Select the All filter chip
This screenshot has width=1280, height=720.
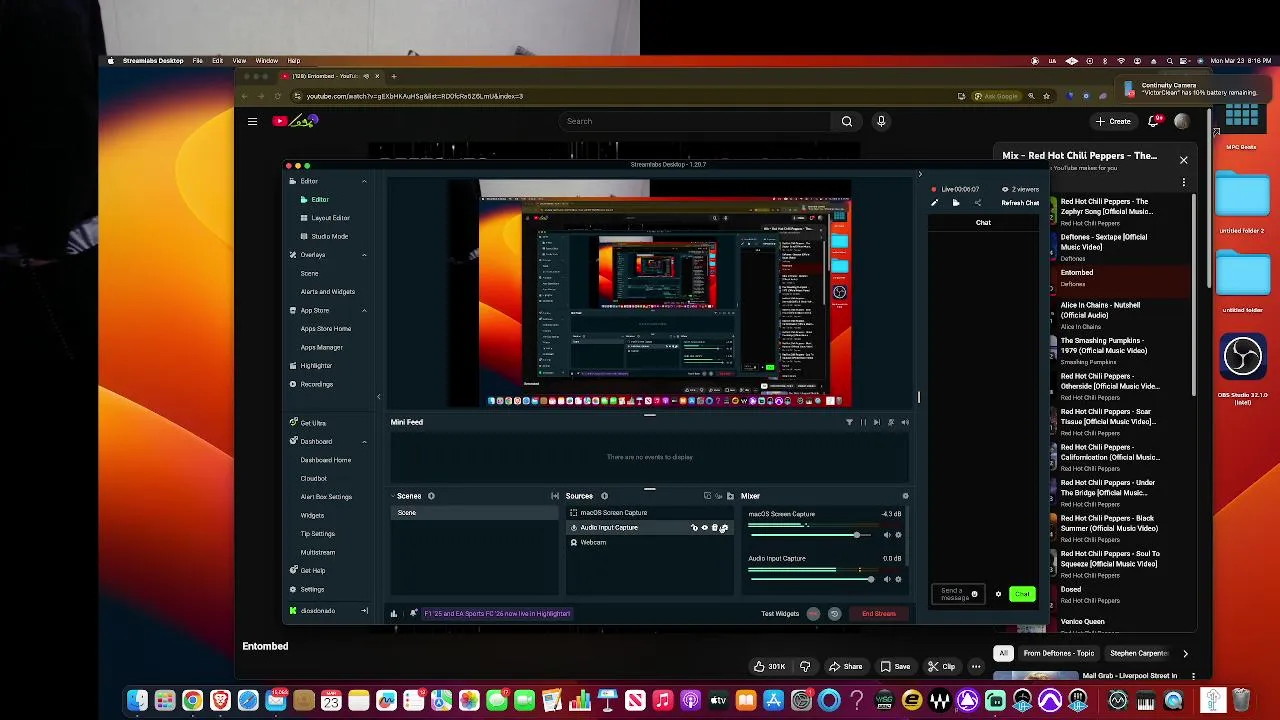(1003, 653)
